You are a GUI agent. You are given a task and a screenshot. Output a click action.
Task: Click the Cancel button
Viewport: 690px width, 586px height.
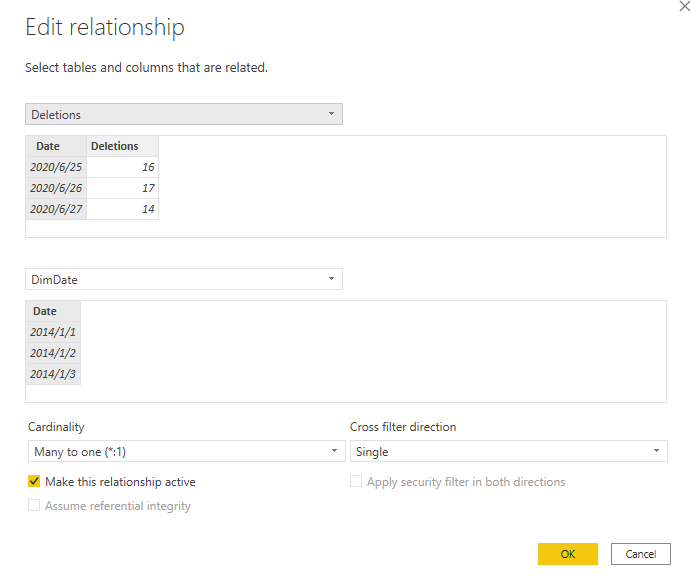[641, 554]
